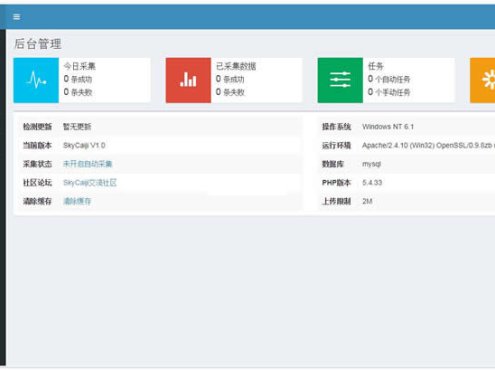This screenshot has height=370, width=495.
Task: Click the 0 个自动任务 count
Action: [389, 79]
